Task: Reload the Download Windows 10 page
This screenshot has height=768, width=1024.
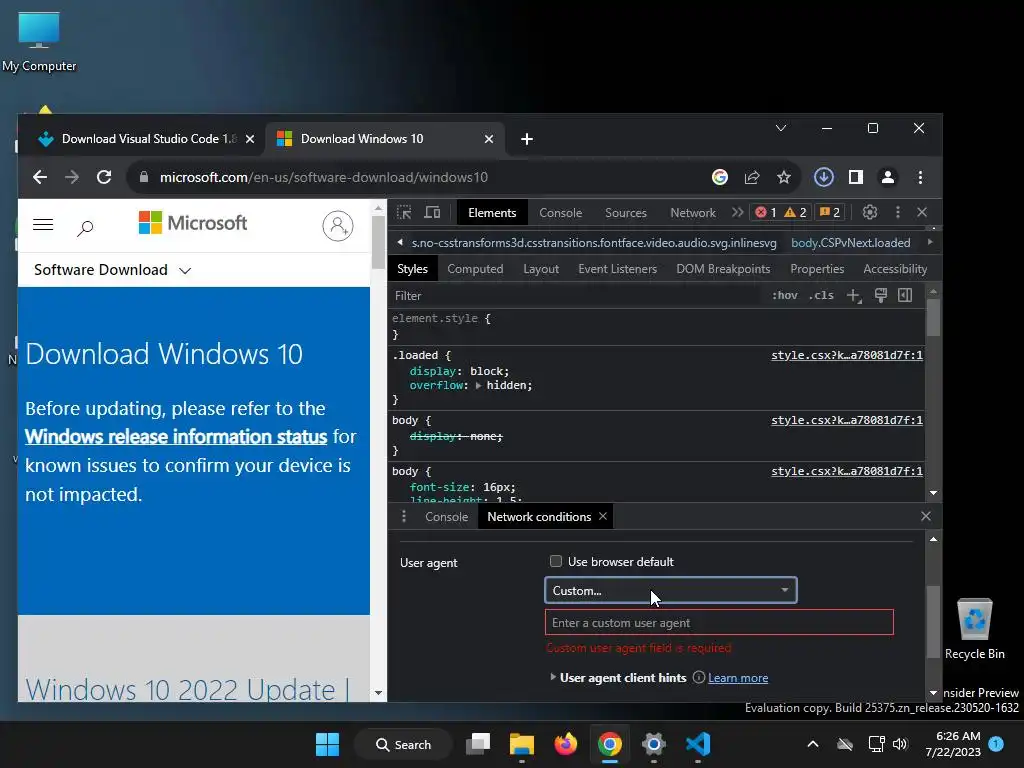Action: tap(104, 177)
